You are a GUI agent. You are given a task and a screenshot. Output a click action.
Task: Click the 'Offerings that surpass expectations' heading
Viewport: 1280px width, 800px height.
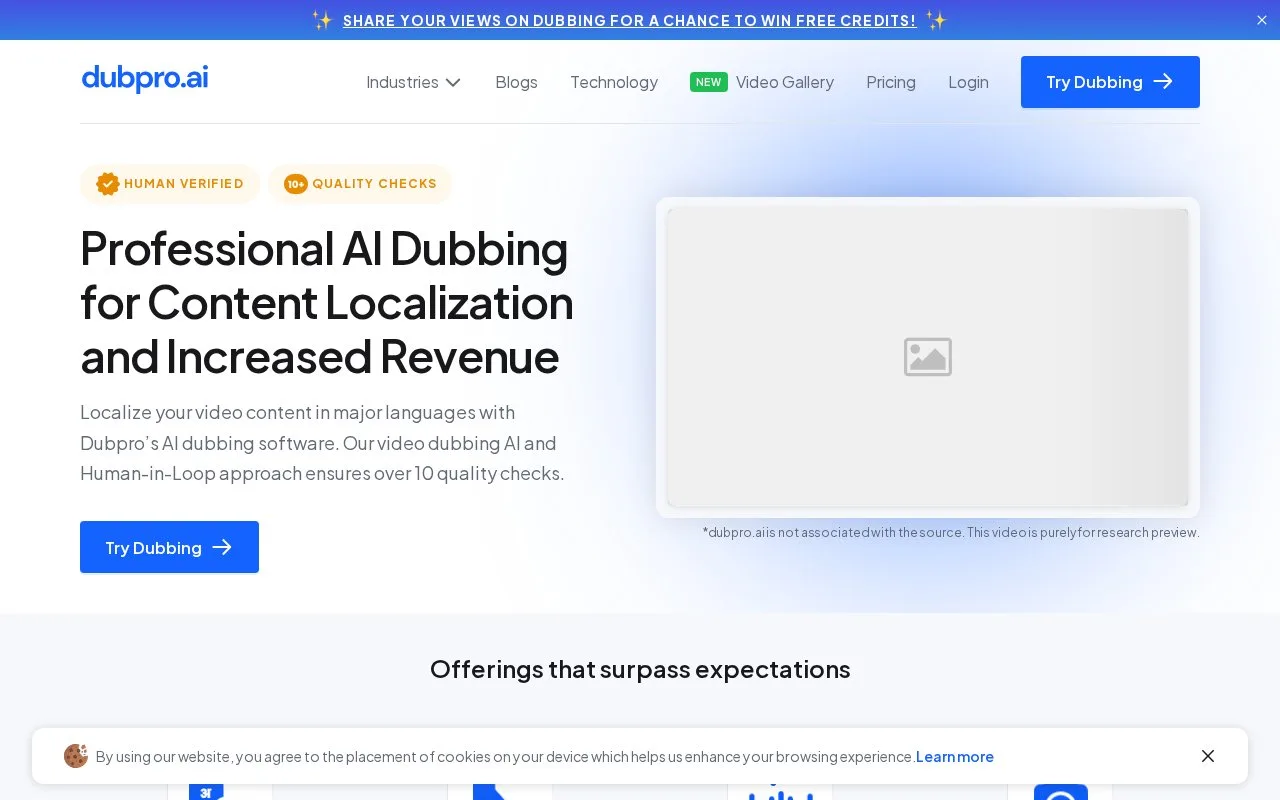[640, 669]
